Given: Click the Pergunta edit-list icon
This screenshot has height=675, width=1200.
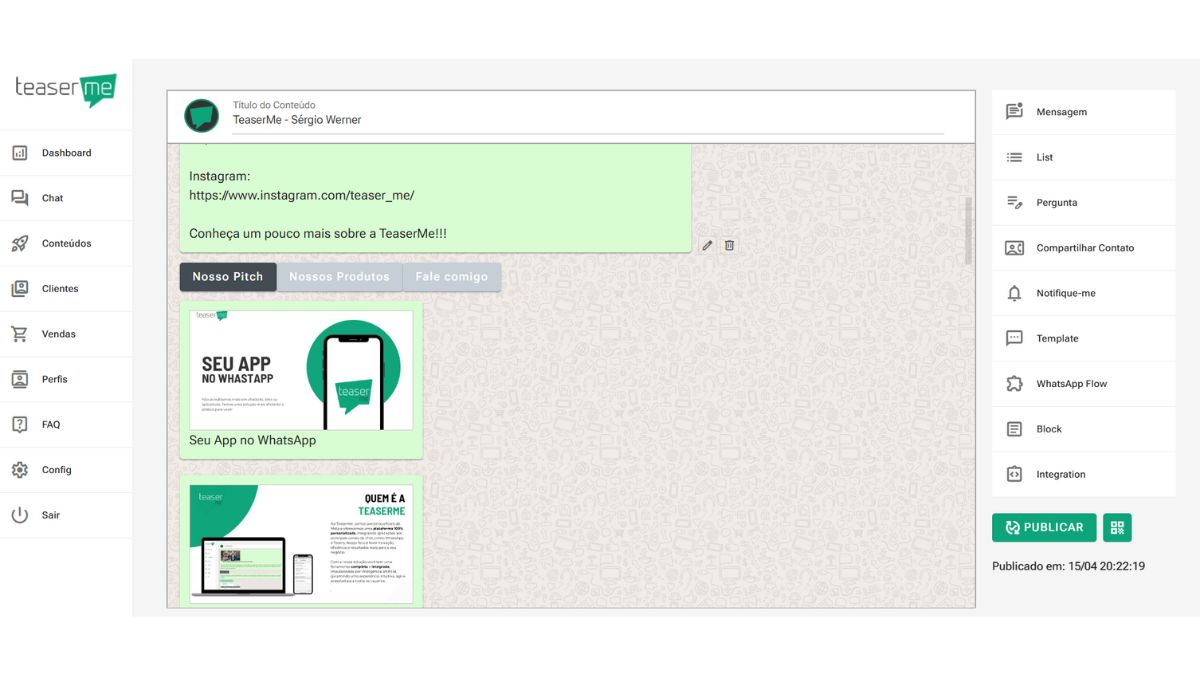Looking at the screenshot, I should click(1014, 202).
